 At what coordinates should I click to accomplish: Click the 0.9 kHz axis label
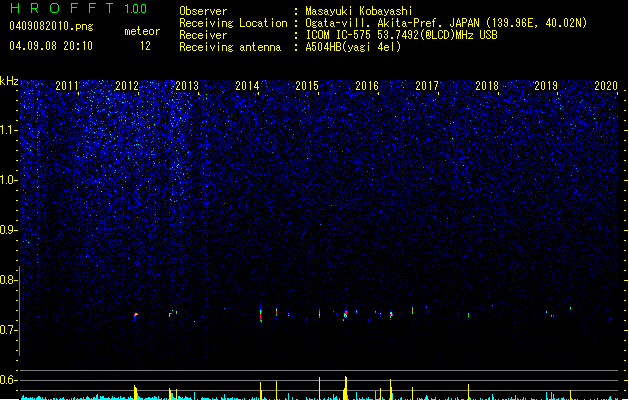click(8, 230)
